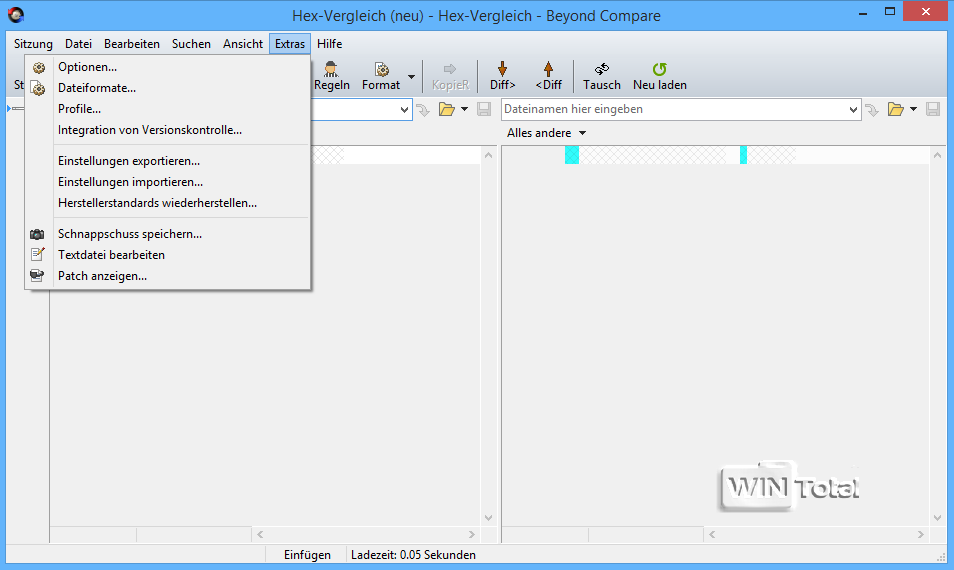954x570 pixels.
Task: Click right pane scroll down arrow
Action: (937, 518)
